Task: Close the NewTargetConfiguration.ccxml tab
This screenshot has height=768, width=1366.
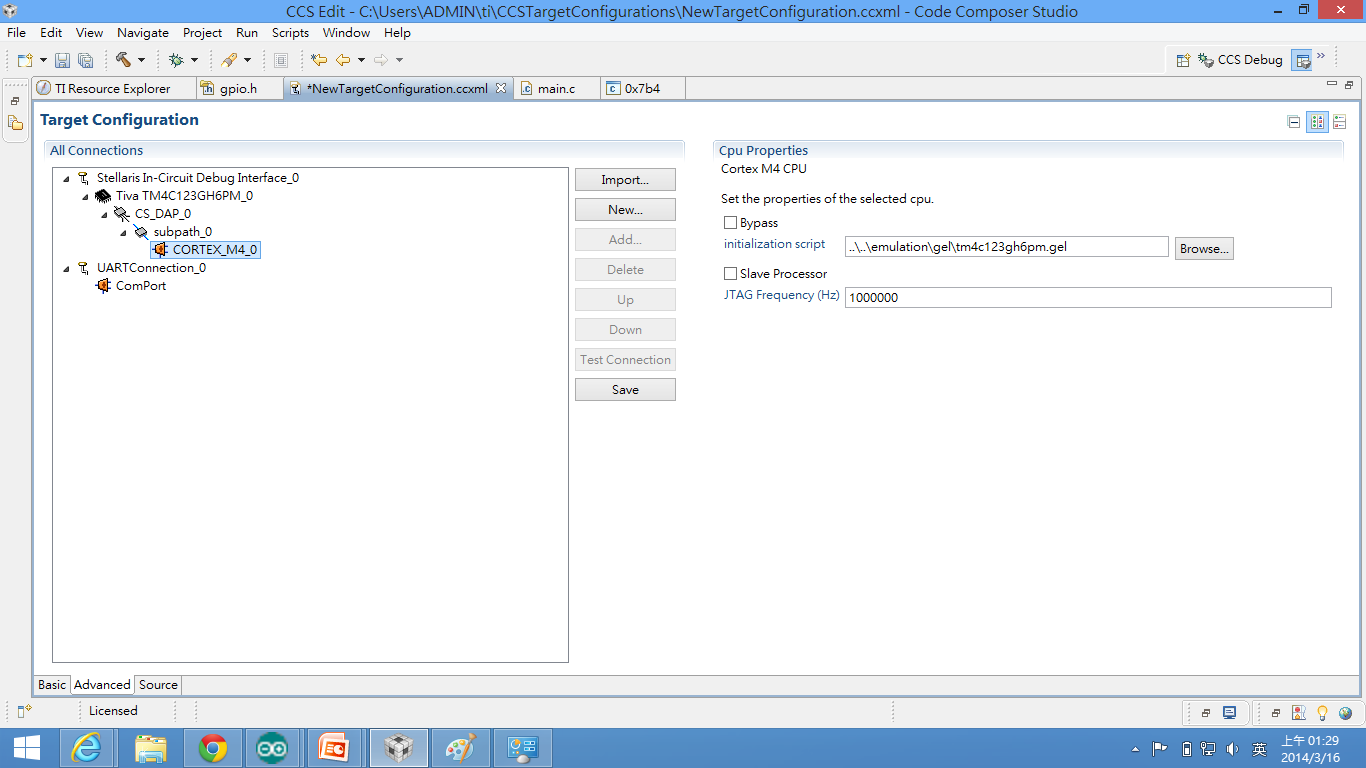Action: point(501,88)
